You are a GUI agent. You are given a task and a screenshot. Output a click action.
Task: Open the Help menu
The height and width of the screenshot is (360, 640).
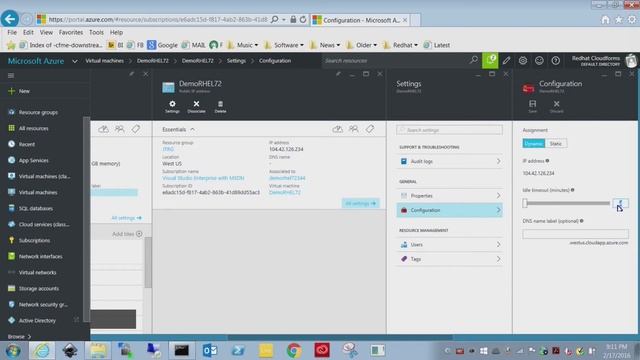coord(116,32)
